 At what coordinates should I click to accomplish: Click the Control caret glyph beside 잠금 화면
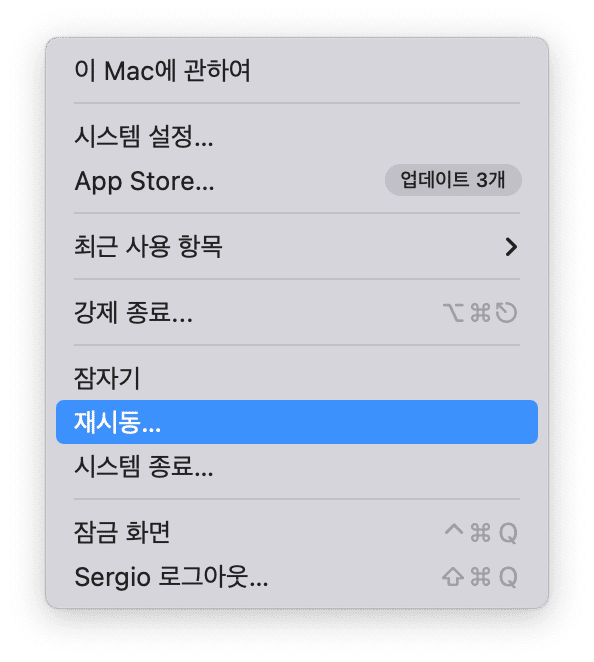click(454, 529)
